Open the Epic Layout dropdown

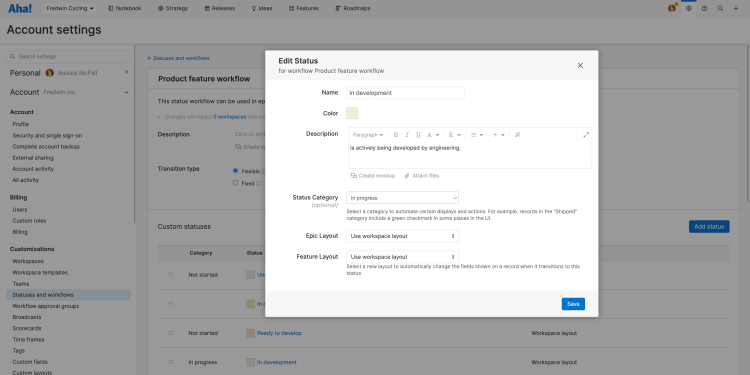[402, 236]
